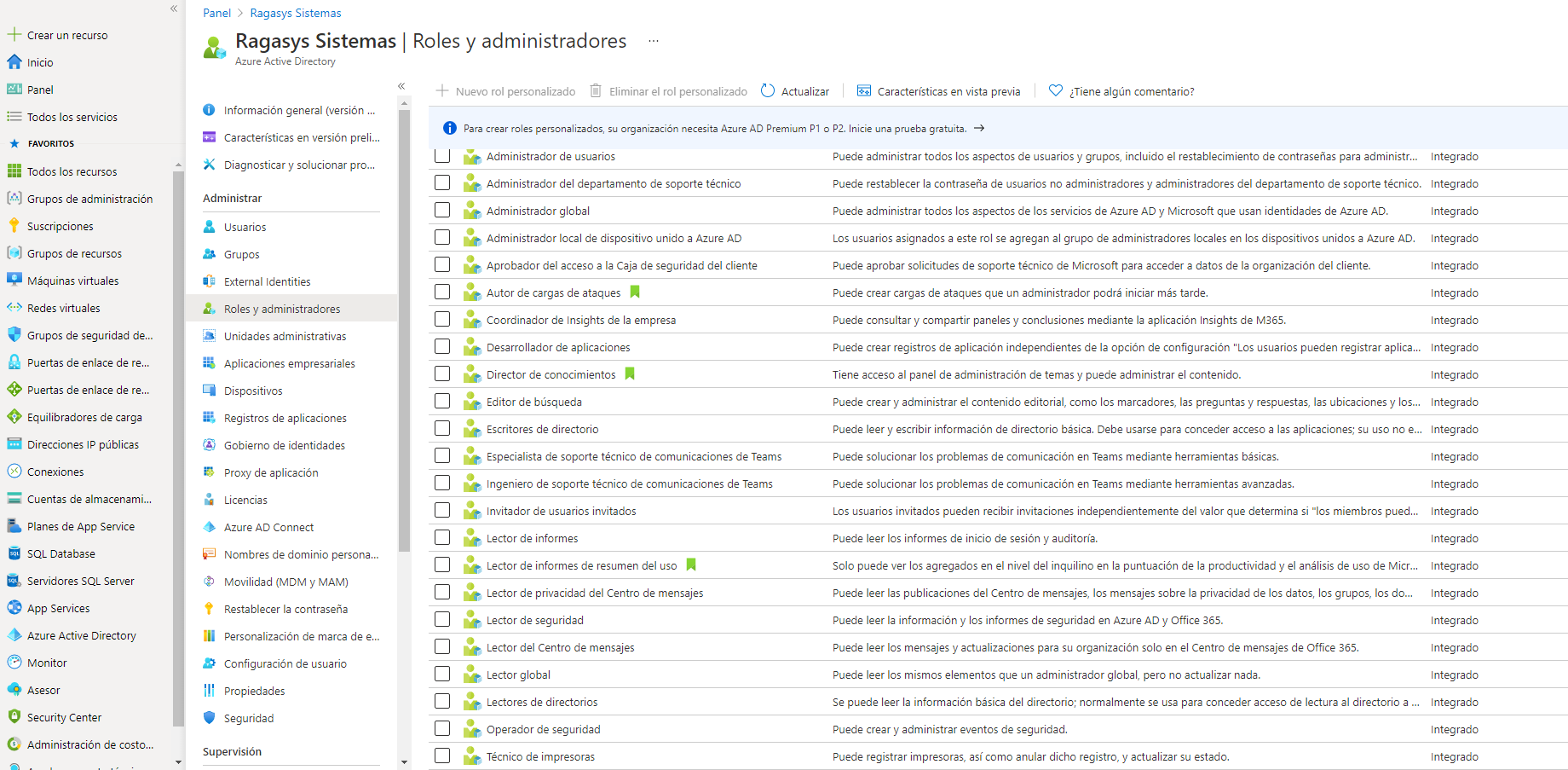Open Inicio via the house icon
This screenshot has height=770, width=1568.
tap(14, 62)
